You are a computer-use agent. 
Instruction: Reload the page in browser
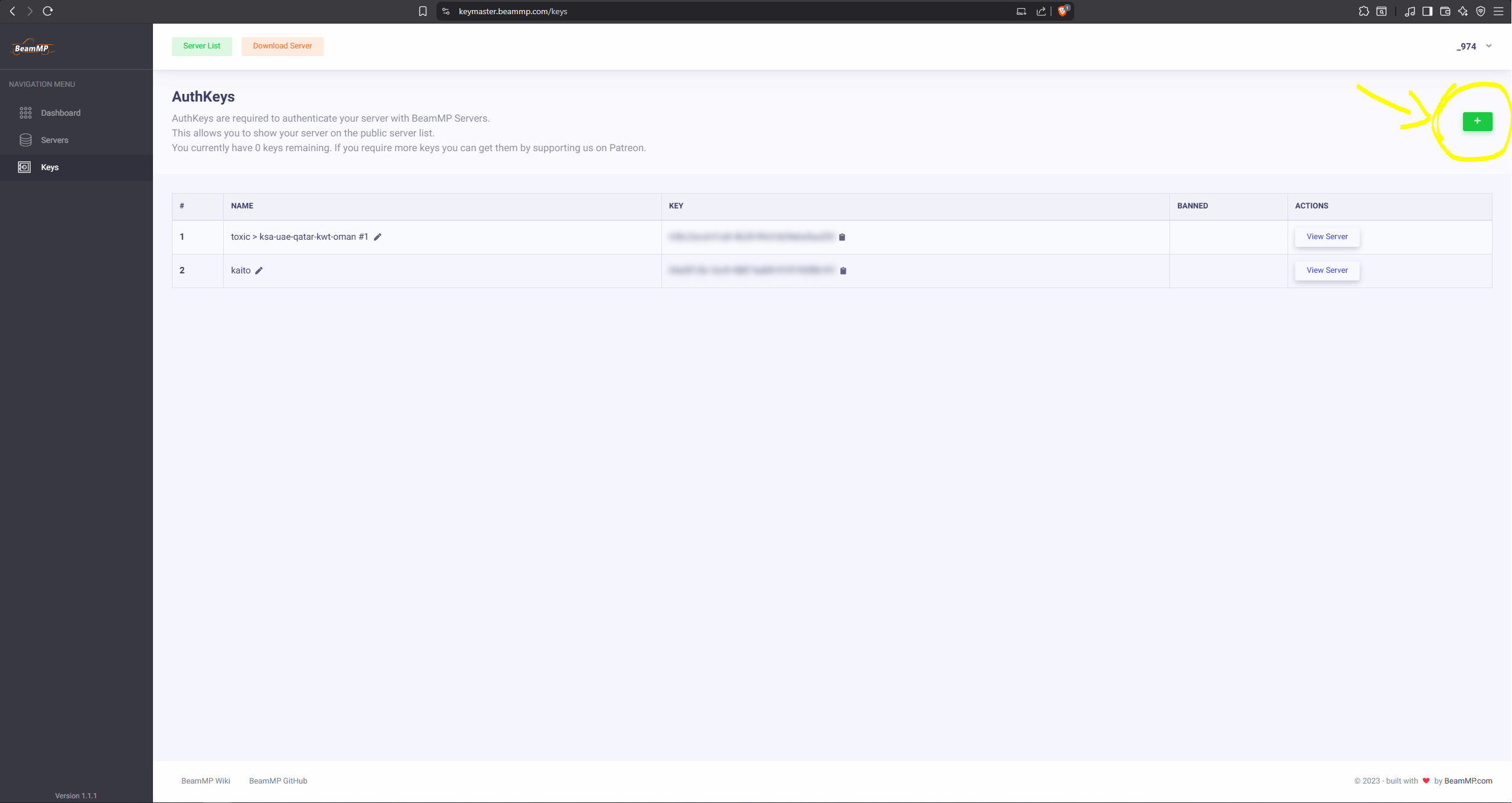pyautogui.click(x=48, y=11)
